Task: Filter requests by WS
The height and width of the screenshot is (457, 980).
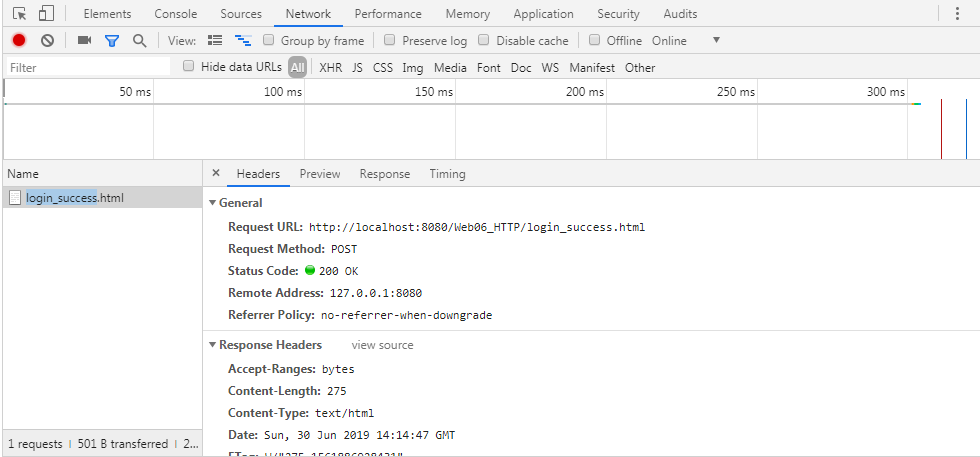Action: 550,68
